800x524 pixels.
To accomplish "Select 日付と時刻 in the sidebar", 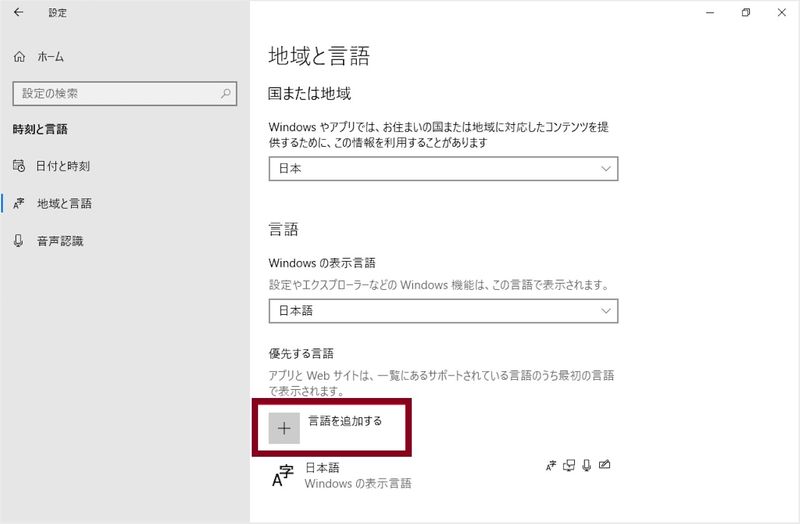I will tap(62, 166).
